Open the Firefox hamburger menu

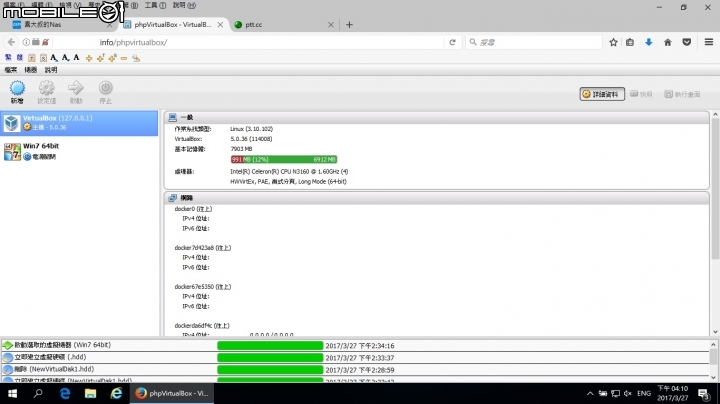709,42
